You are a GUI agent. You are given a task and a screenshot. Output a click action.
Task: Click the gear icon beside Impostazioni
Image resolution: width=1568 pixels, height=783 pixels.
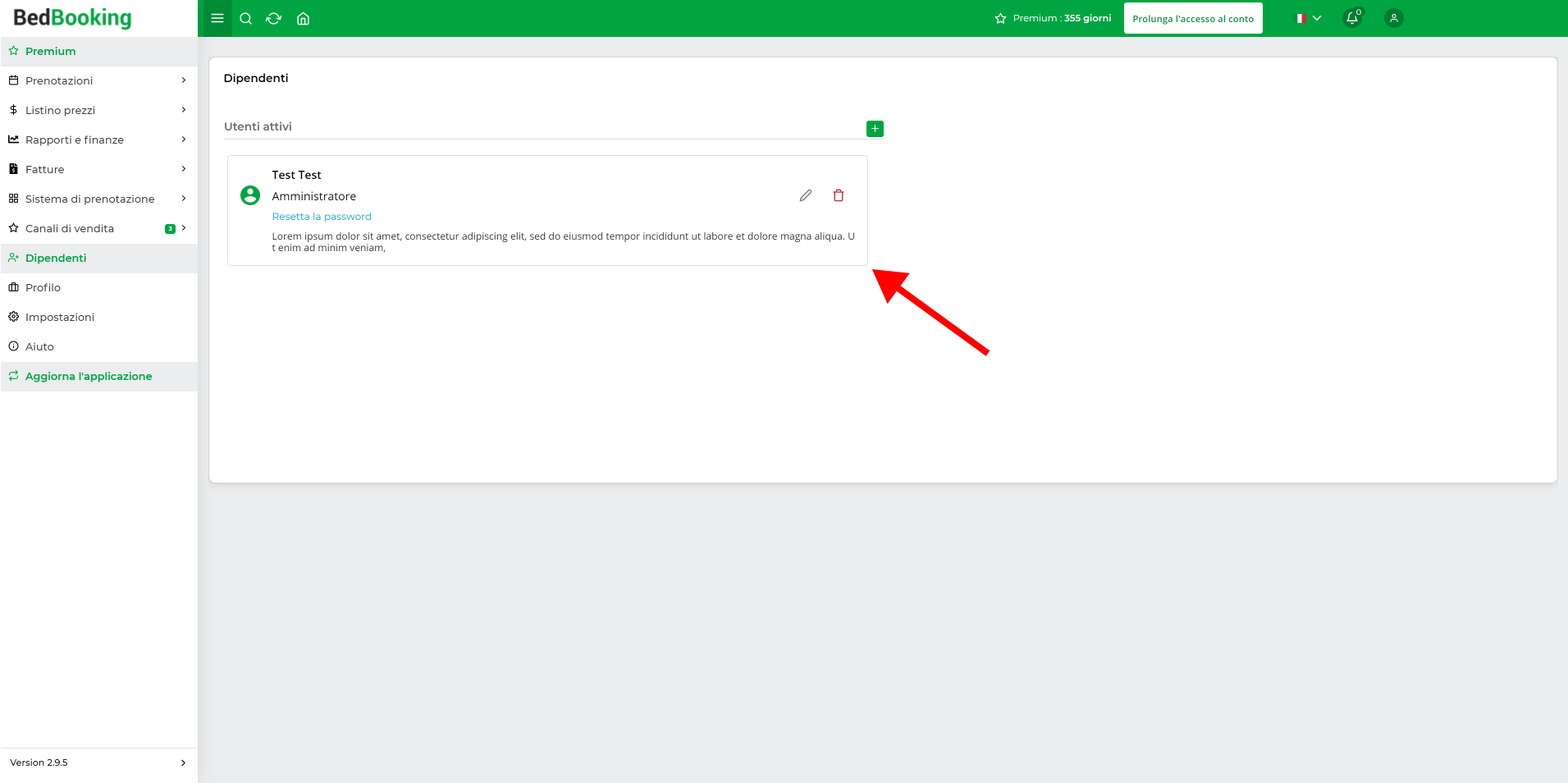click(x=13, y=317)
